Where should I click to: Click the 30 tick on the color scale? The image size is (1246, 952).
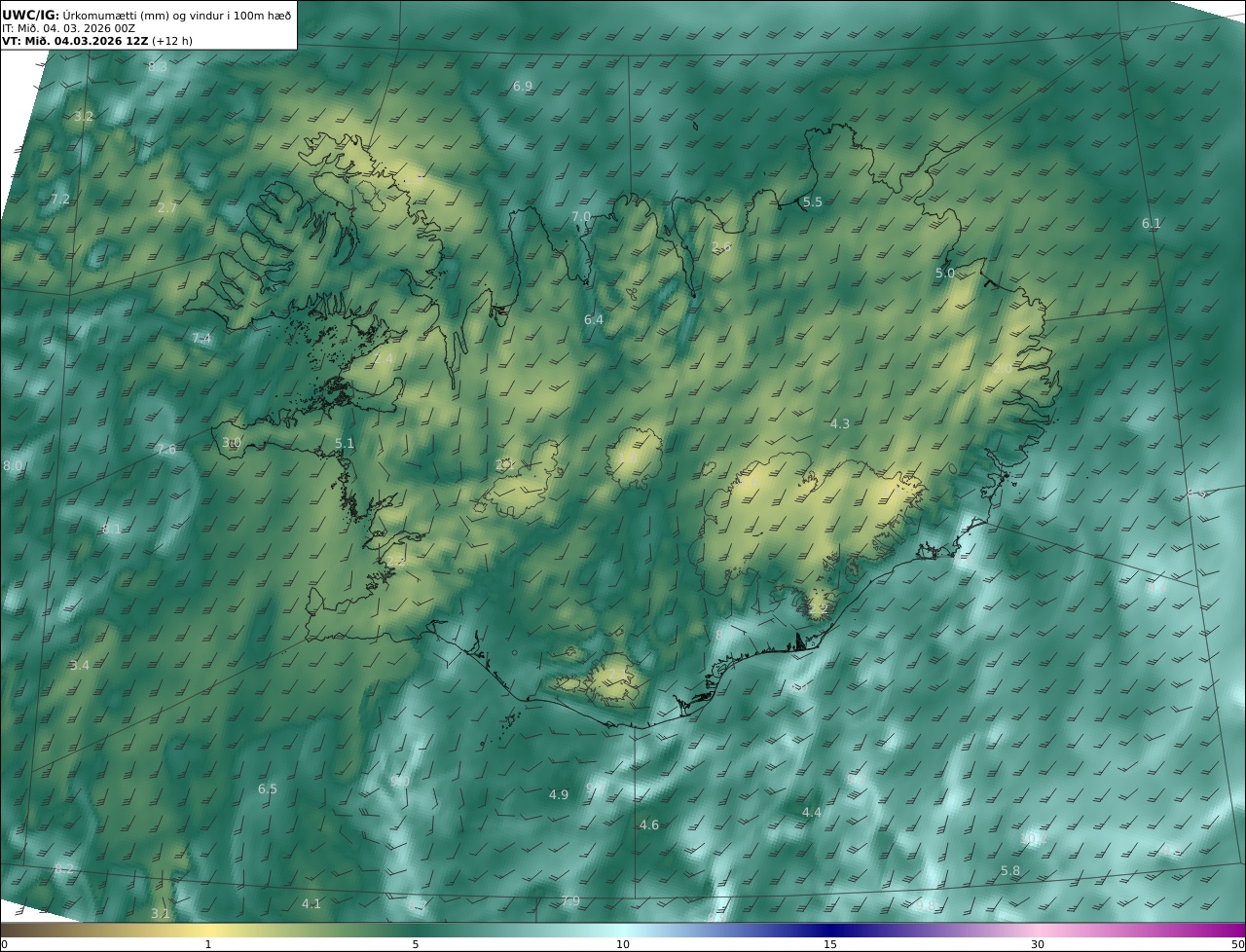(x=1038, y=944)
